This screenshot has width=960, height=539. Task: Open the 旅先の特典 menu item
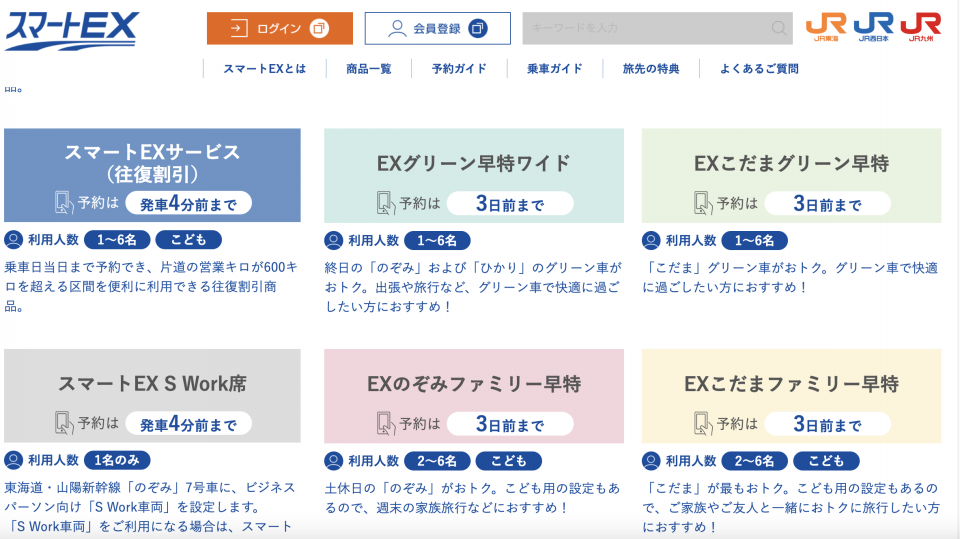[x=651, y=69]
